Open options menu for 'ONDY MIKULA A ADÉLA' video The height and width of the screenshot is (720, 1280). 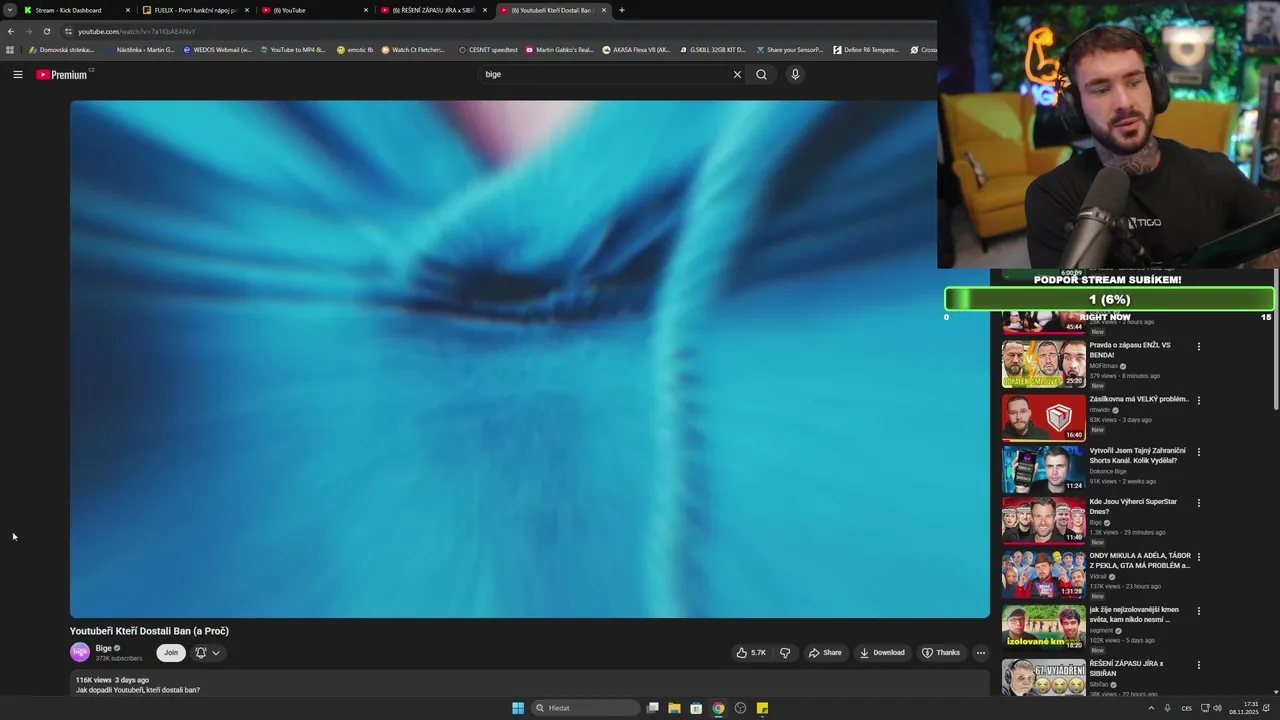[1199, 557]
